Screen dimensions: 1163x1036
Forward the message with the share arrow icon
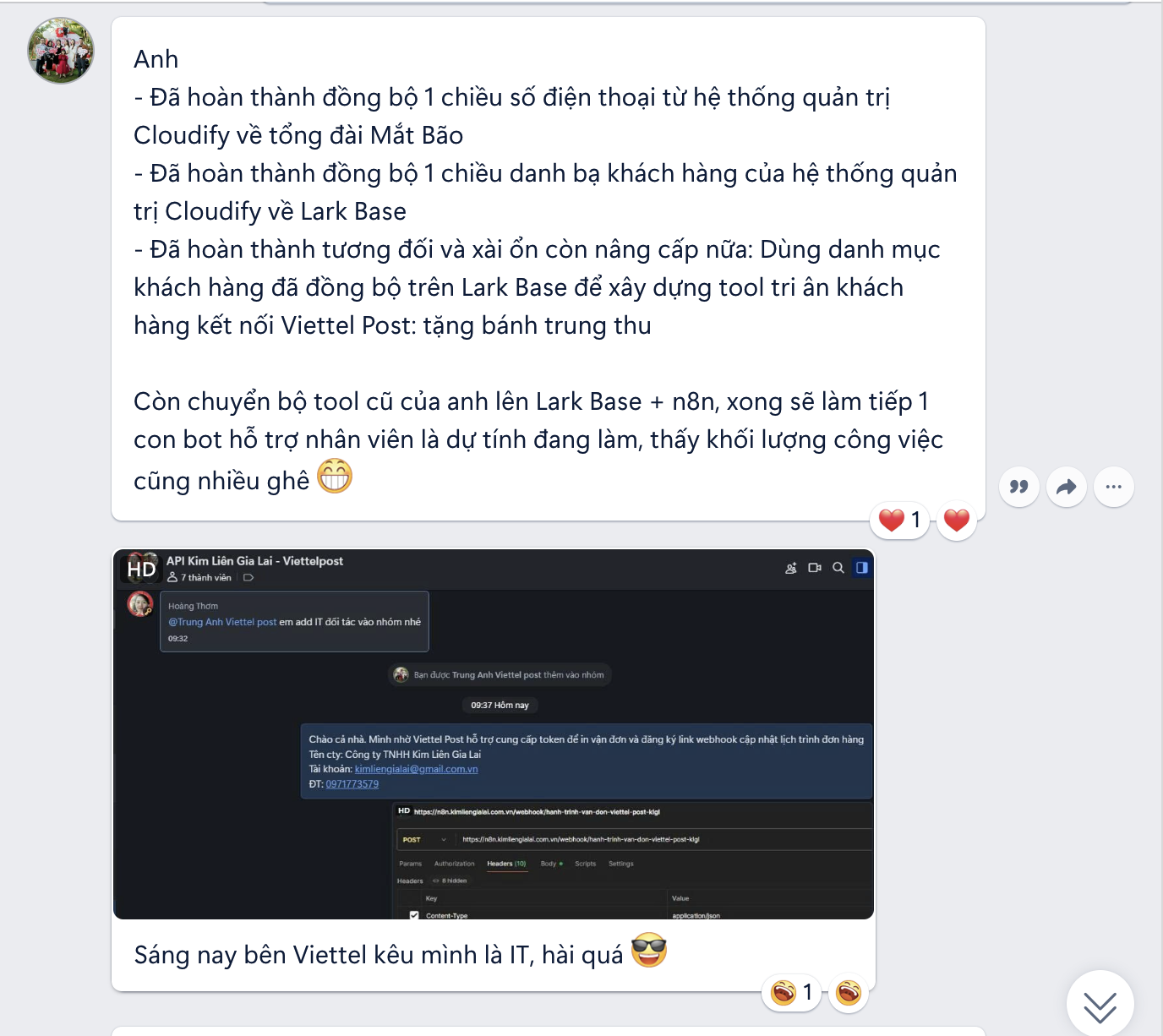pyautogui.click(x=1067, y=487)
